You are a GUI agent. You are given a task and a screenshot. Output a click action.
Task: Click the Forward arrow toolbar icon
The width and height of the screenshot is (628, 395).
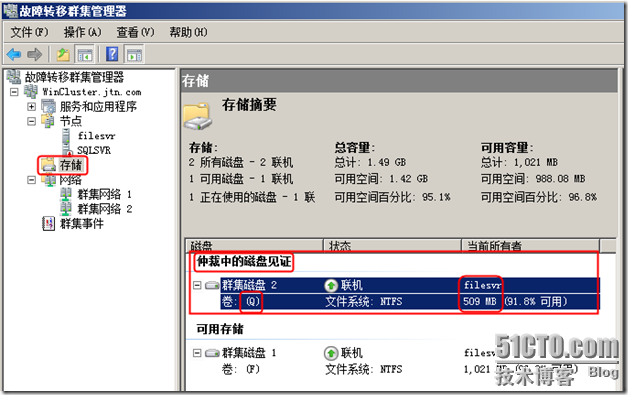[x=34, y=54]
